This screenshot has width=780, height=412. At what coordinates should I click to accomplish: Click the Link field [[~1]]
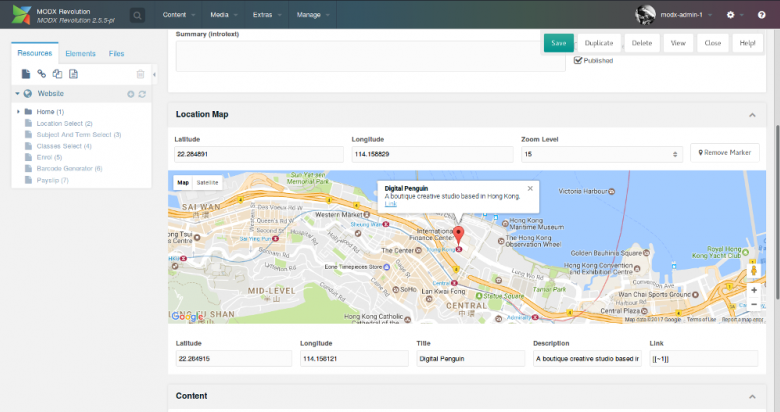tap(704, 359)
